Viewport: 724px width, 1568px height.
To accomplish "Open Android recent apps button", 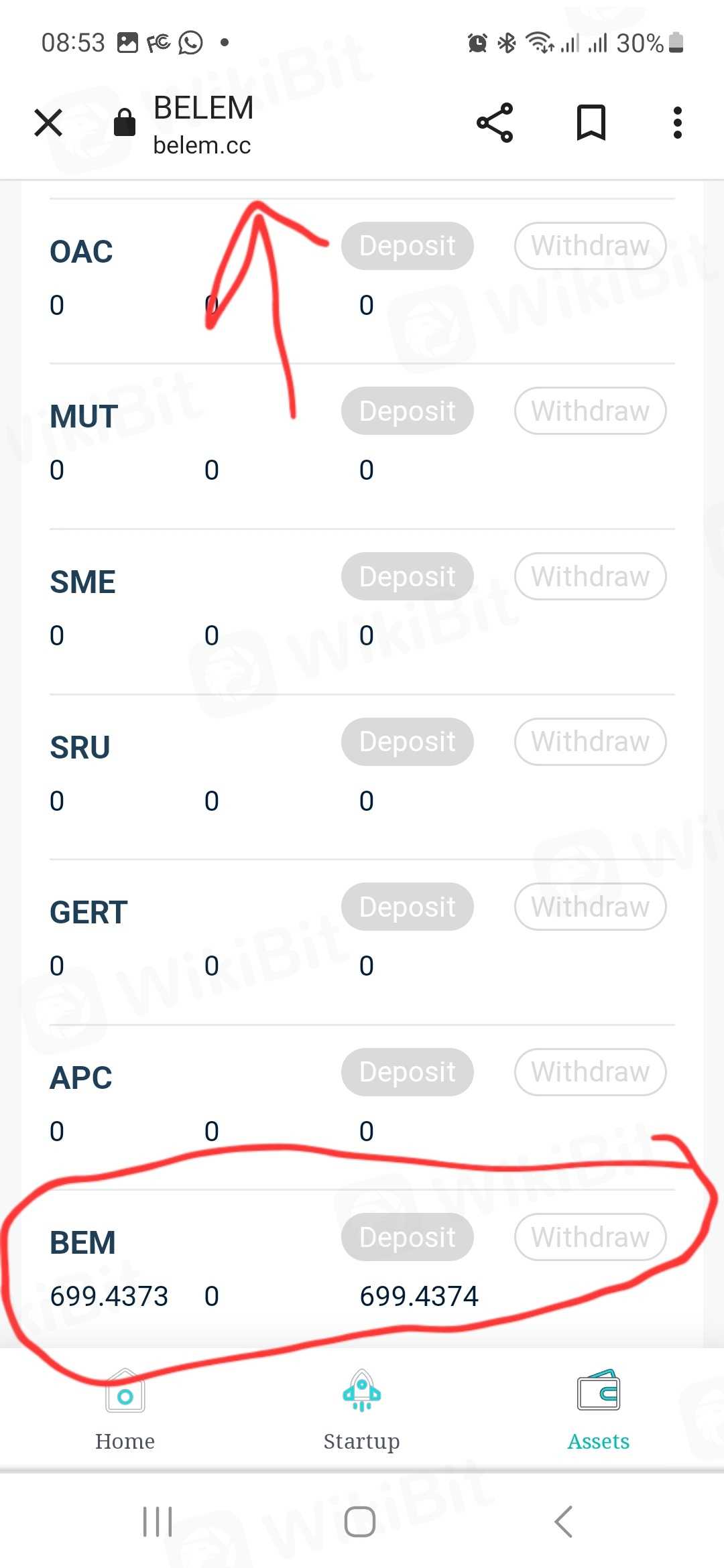I will click(x=158, y=1522).
